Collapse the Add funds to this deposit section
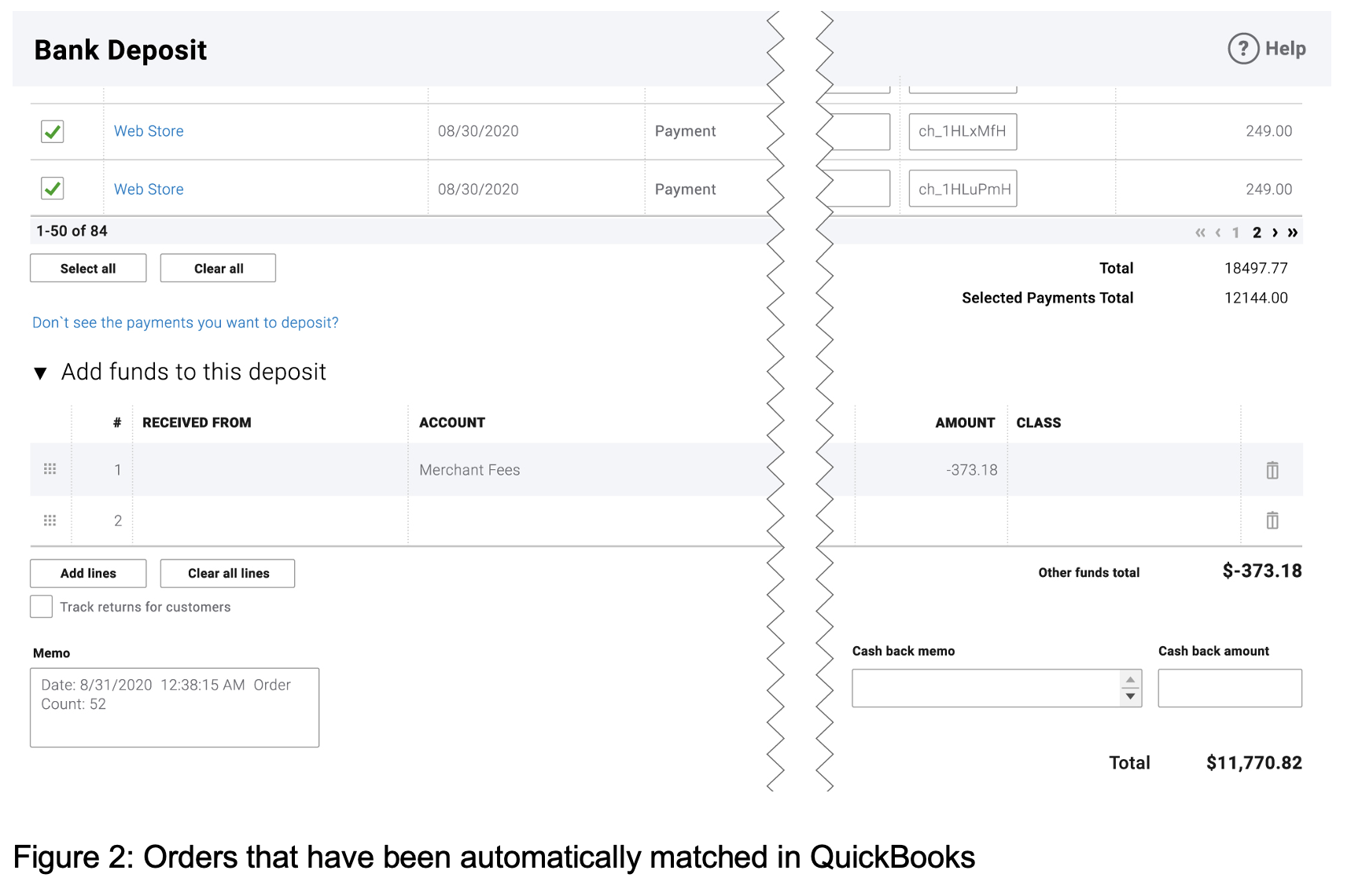 click(40, 373)
